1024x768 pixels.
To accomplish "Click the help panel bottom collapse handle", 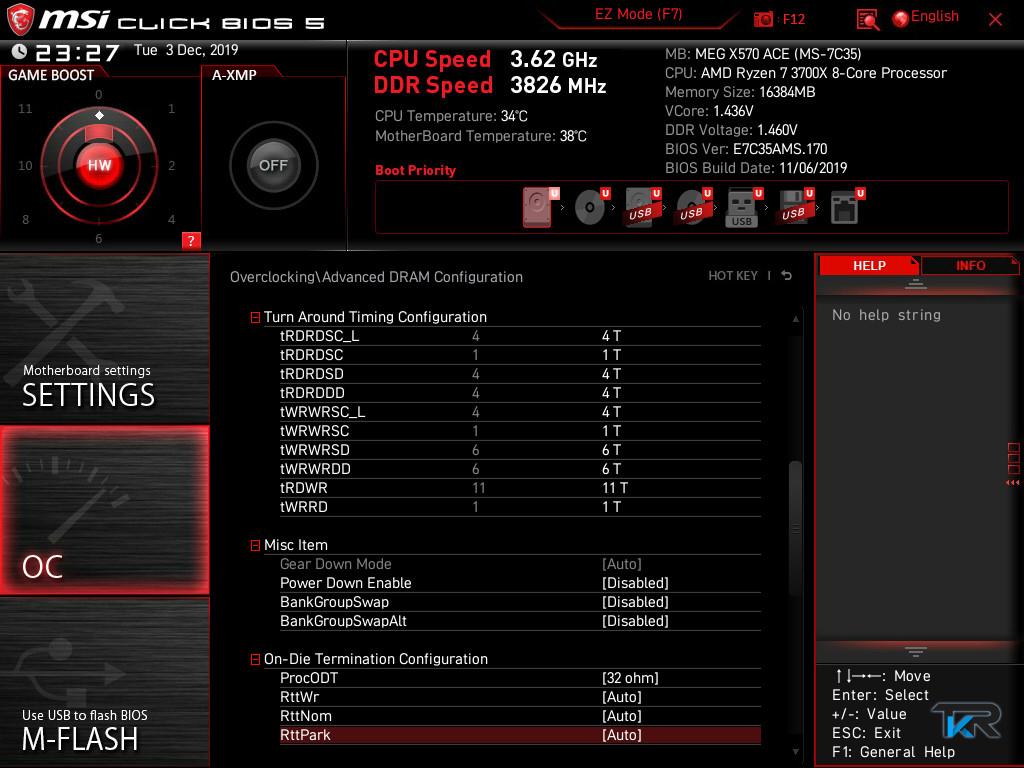I will pyautogui.click(x=915, y=651).
